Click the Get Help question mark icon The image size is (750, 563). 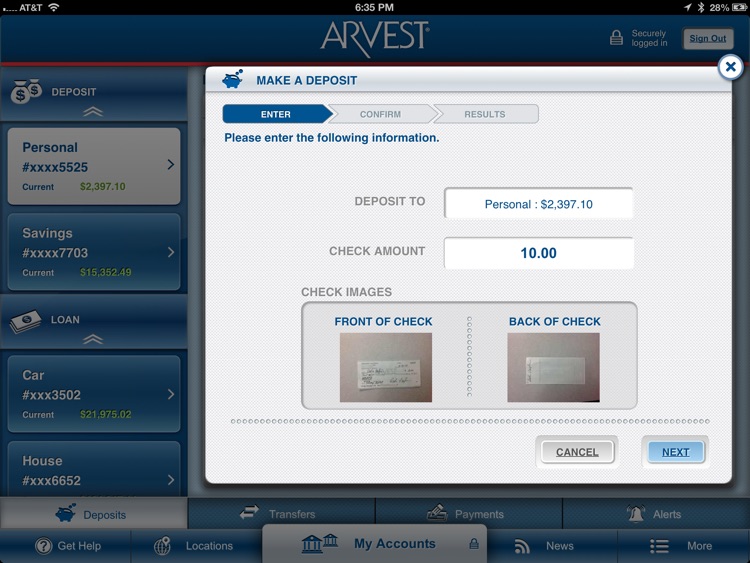[44, 546]
